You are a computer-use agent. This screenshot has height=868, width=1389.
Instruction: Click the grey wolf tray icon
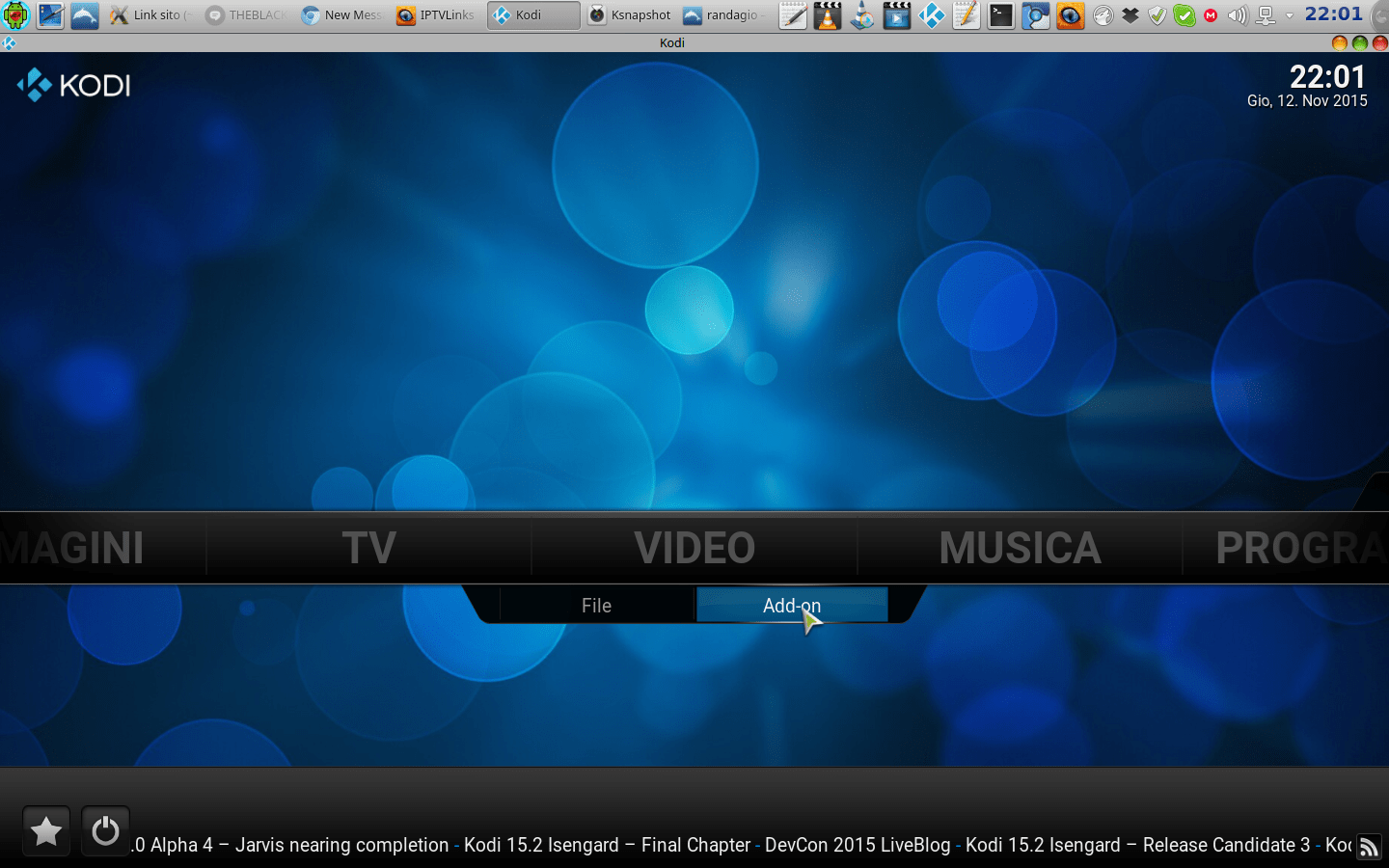click(1103, 15)
